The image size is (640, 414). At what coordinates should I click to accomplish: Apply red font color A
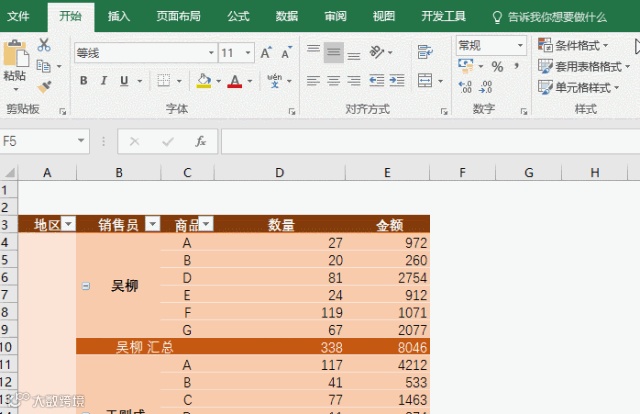click(234, 80)
